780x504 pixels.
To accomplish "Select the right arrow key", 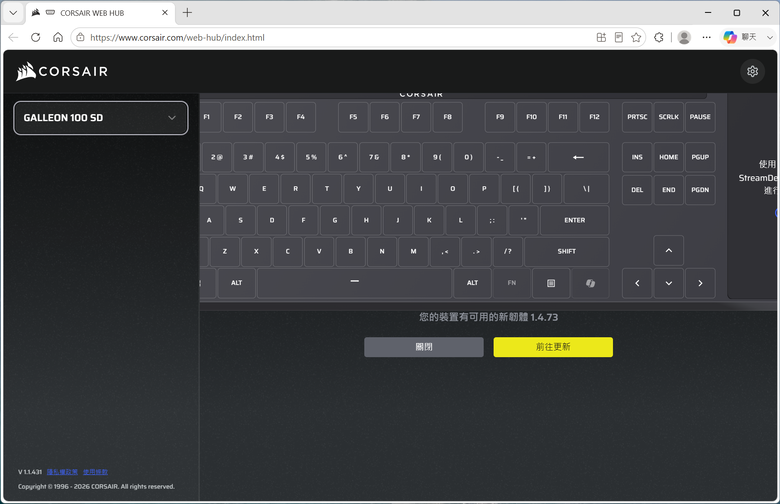I will 700,283.
